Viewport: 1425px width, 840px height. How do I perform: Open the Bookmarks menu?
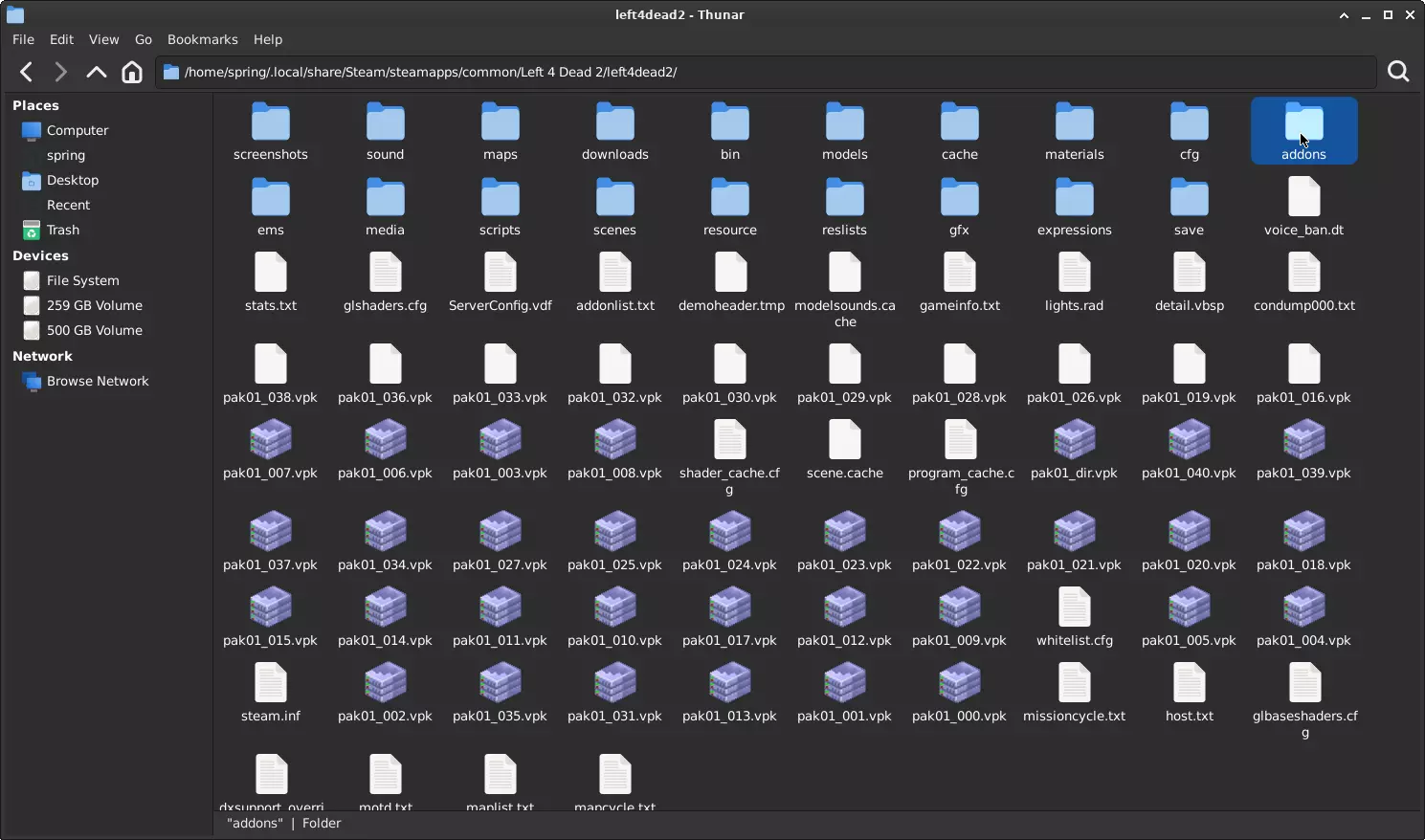pyautogui.click(x=202, y=39)
